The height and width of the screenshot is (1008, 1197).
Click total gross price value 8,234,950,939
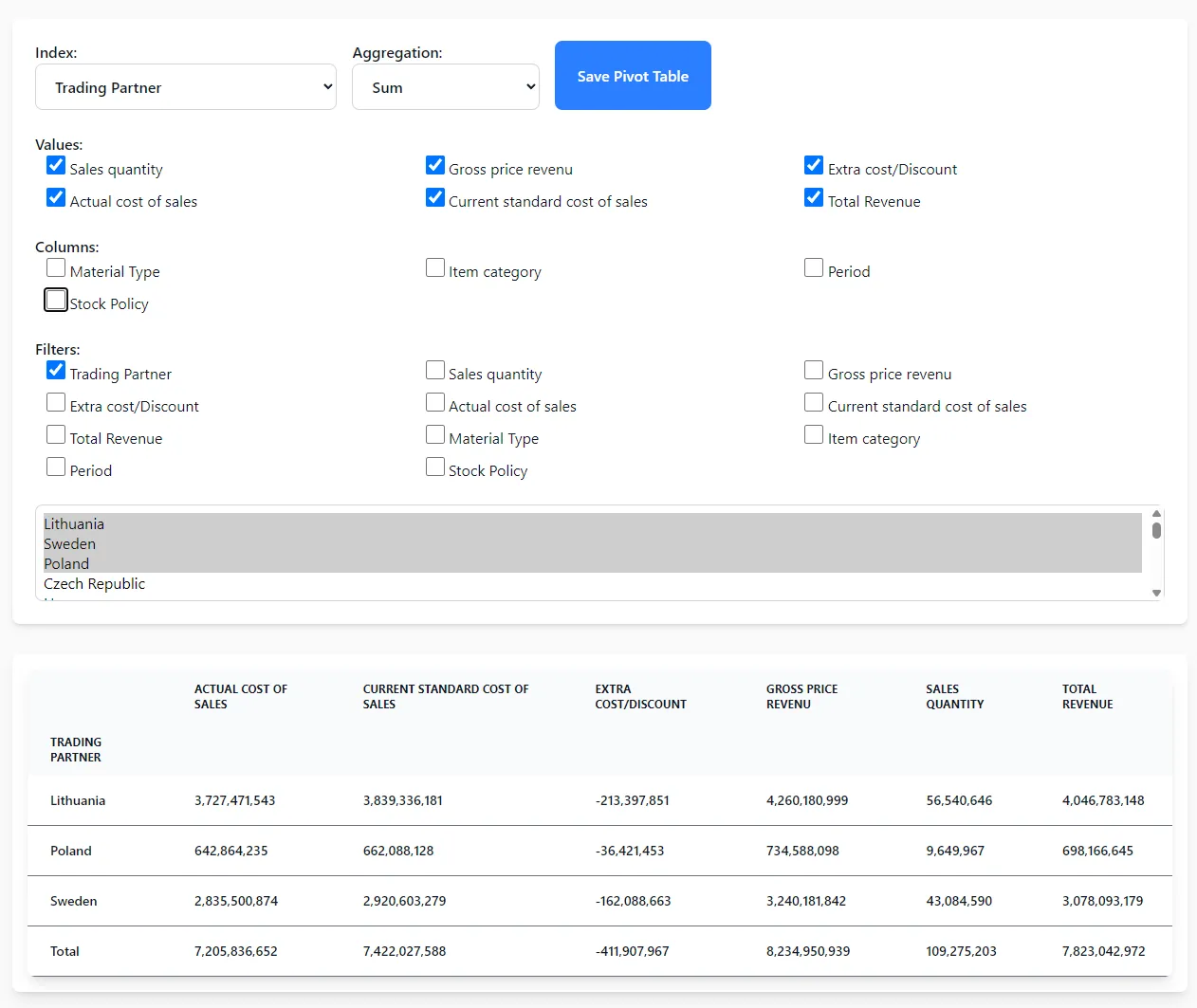point(808,951)
